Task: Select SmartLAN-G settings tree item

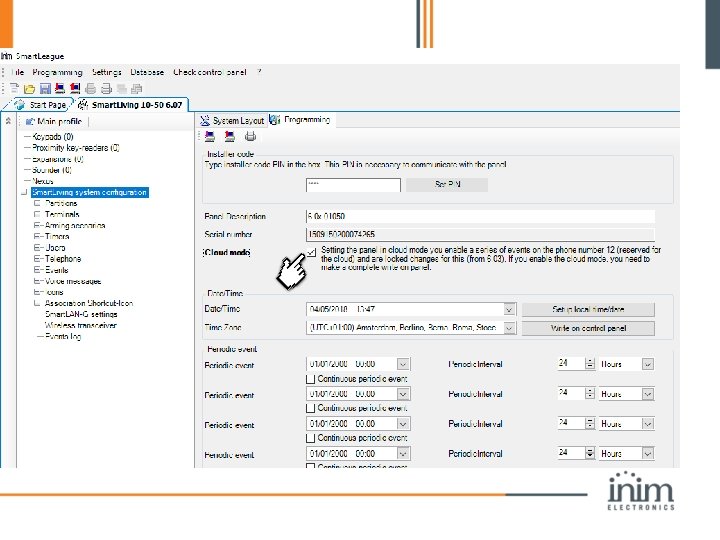Action: tap(81, 315)
